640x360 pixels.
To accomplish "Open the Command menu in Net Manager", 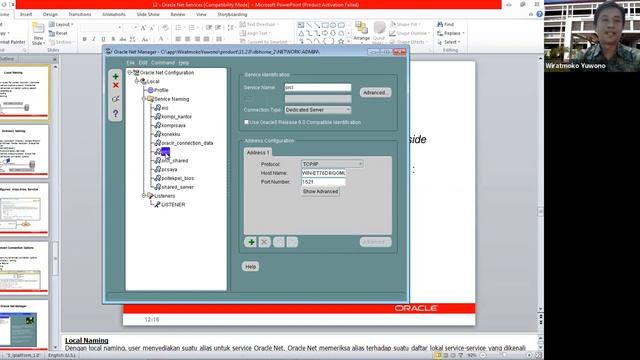I will coord(163,62).
